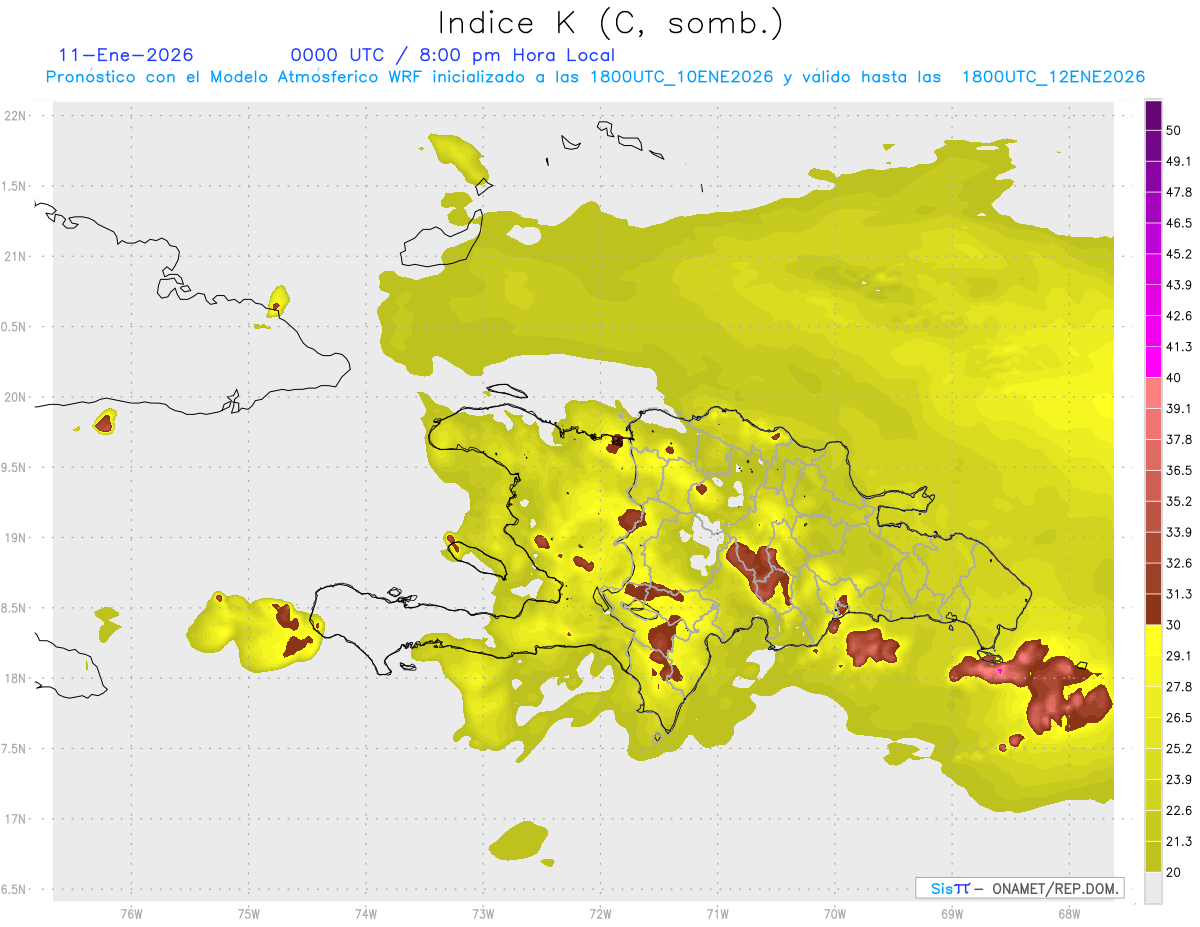Screen dimensions: 1200x927
Task: Click the '73W' longitude axis label
Action: click(483, 914)
